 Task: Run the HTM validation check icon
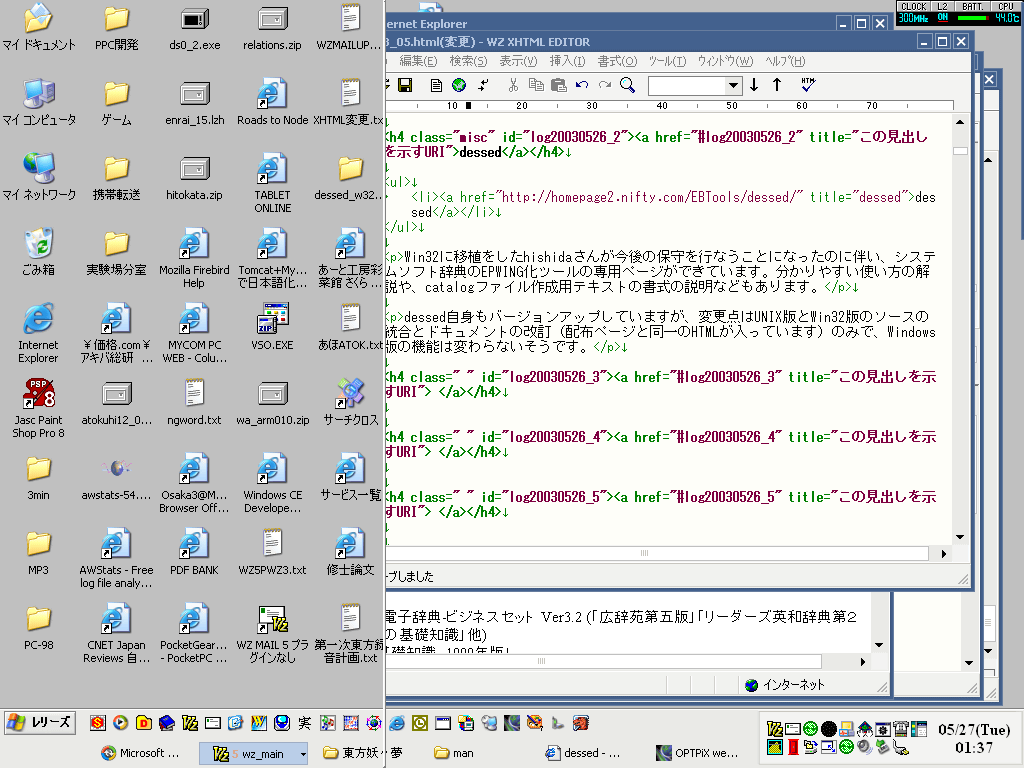tap(808, 85)
